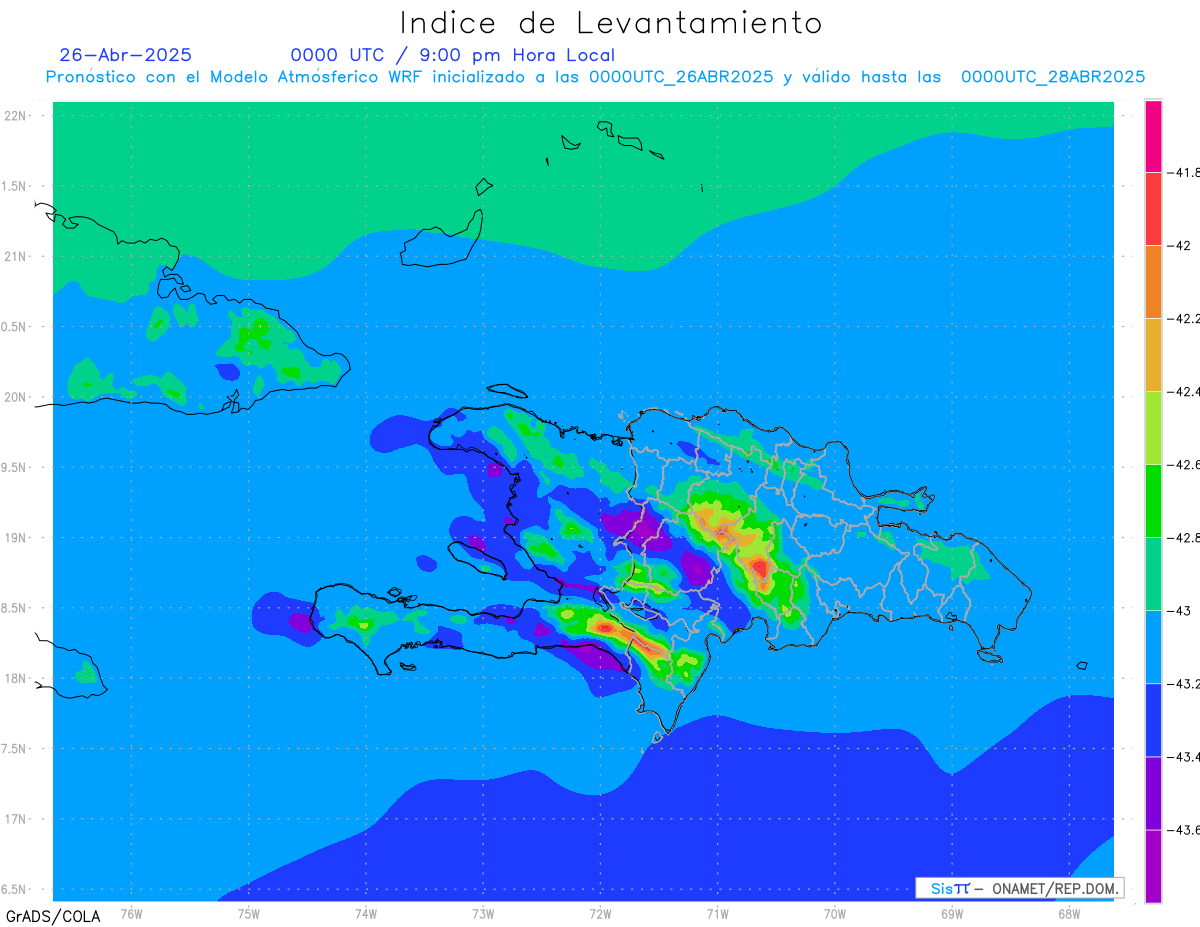Click the latitude label "19N"

(x=16, y=538)
